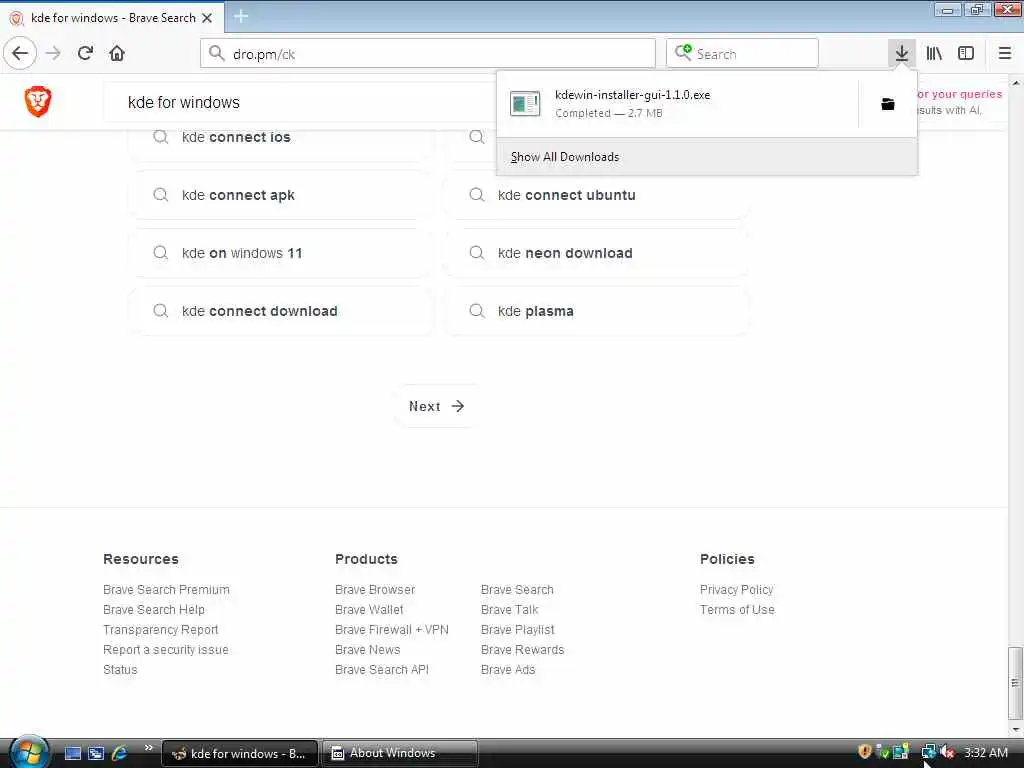
Task: Open Brave Wallet link
Action: [369, 609]
